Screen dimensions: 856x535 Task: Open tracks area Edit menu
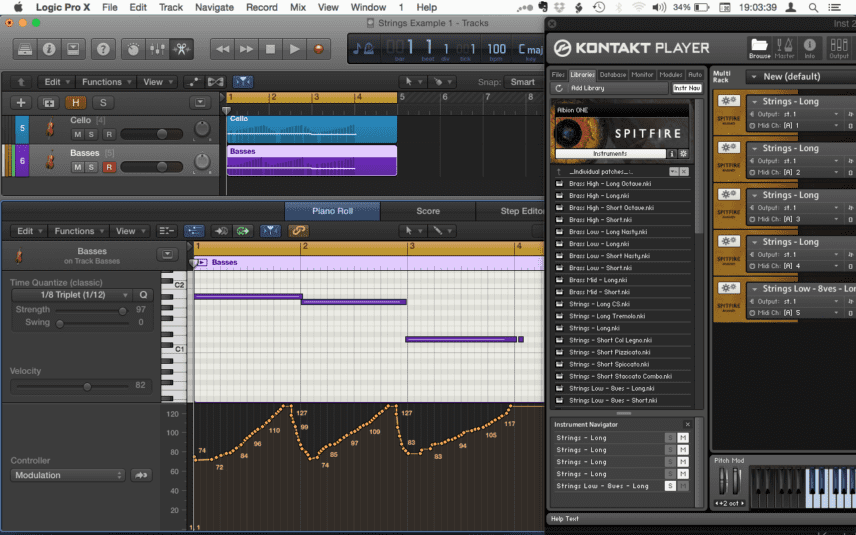(x=57, y=82)
